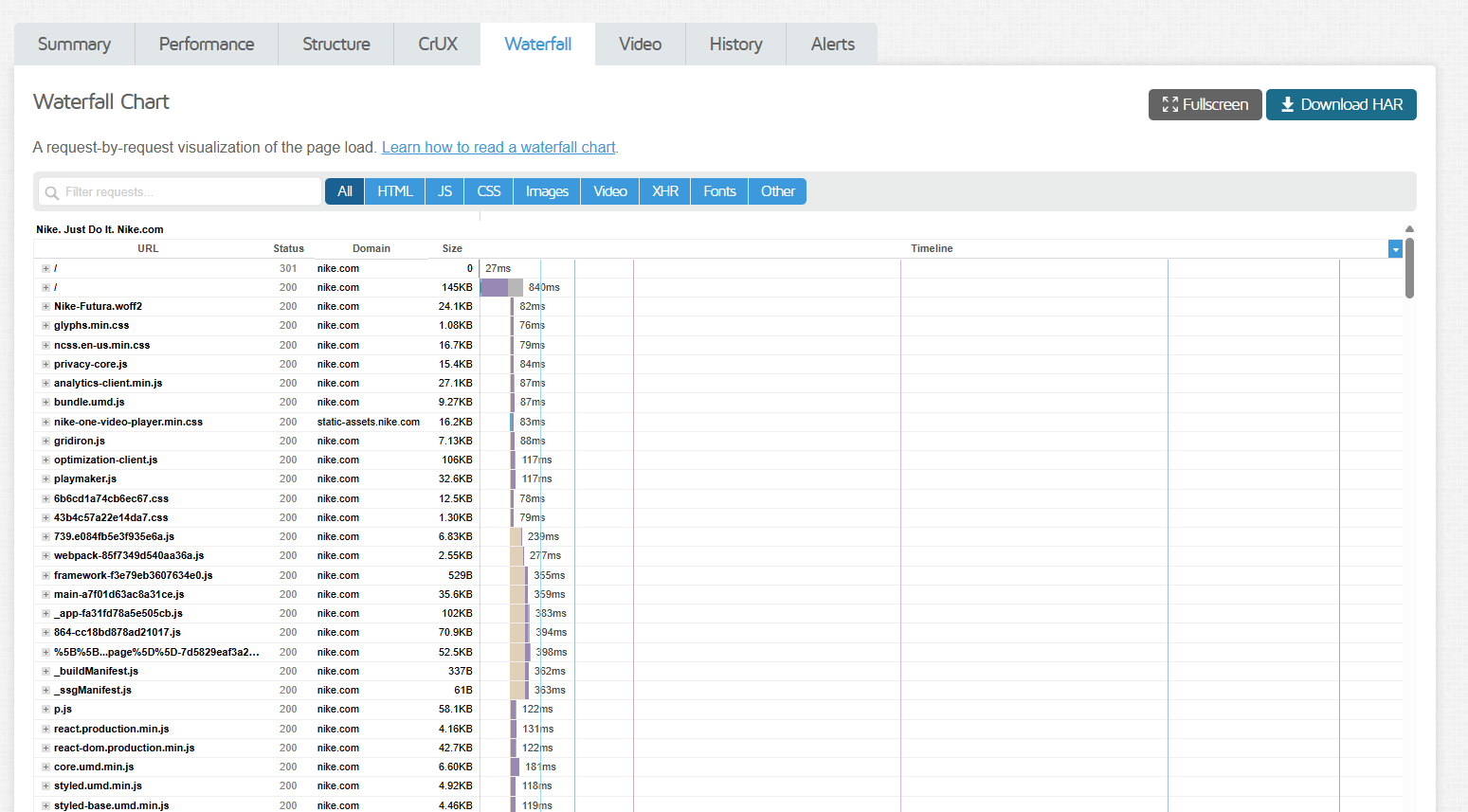The width and height of the screenshot is (1468, 812).
Task: Expand the analytics-client.min.js request
Action: coord(45,384)
